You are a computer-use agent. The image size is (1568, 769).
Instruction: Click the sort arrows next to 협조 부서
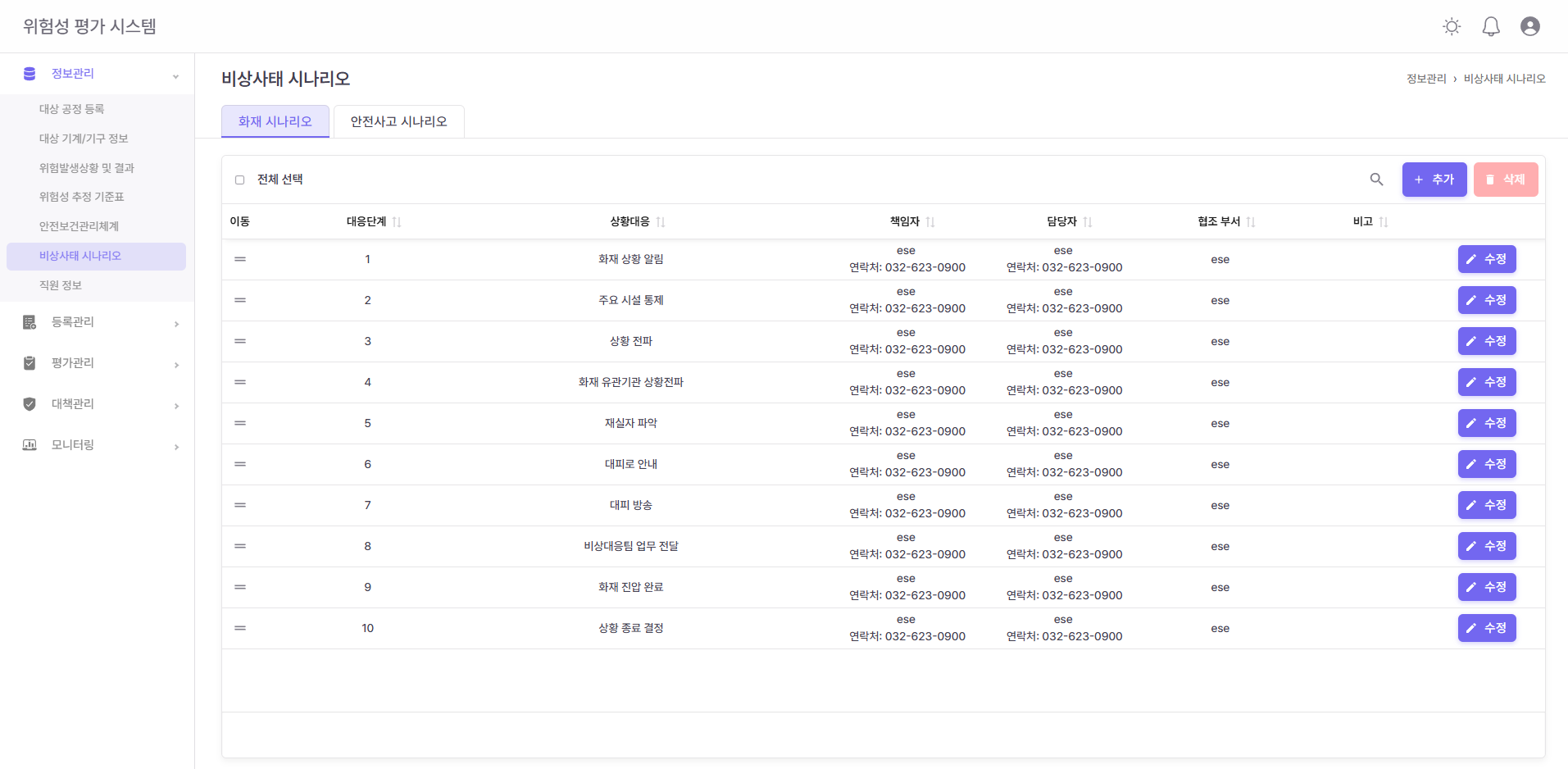(x=1251, y=222)
